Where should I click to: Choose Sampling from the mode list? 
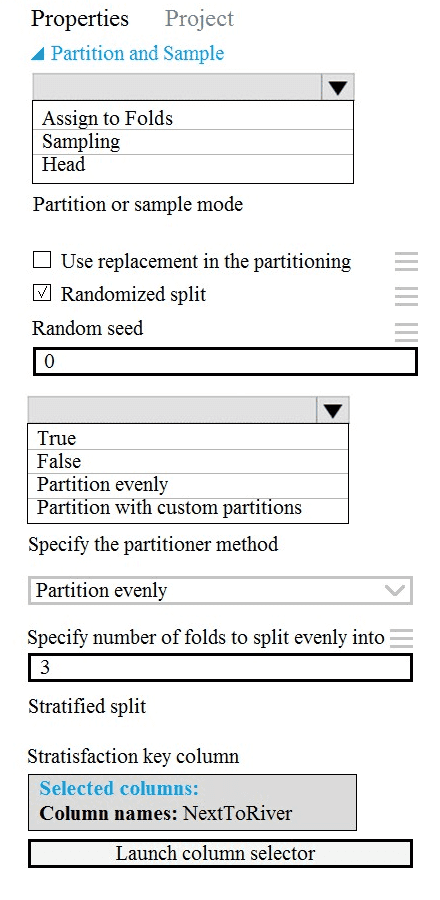[193, 141]
